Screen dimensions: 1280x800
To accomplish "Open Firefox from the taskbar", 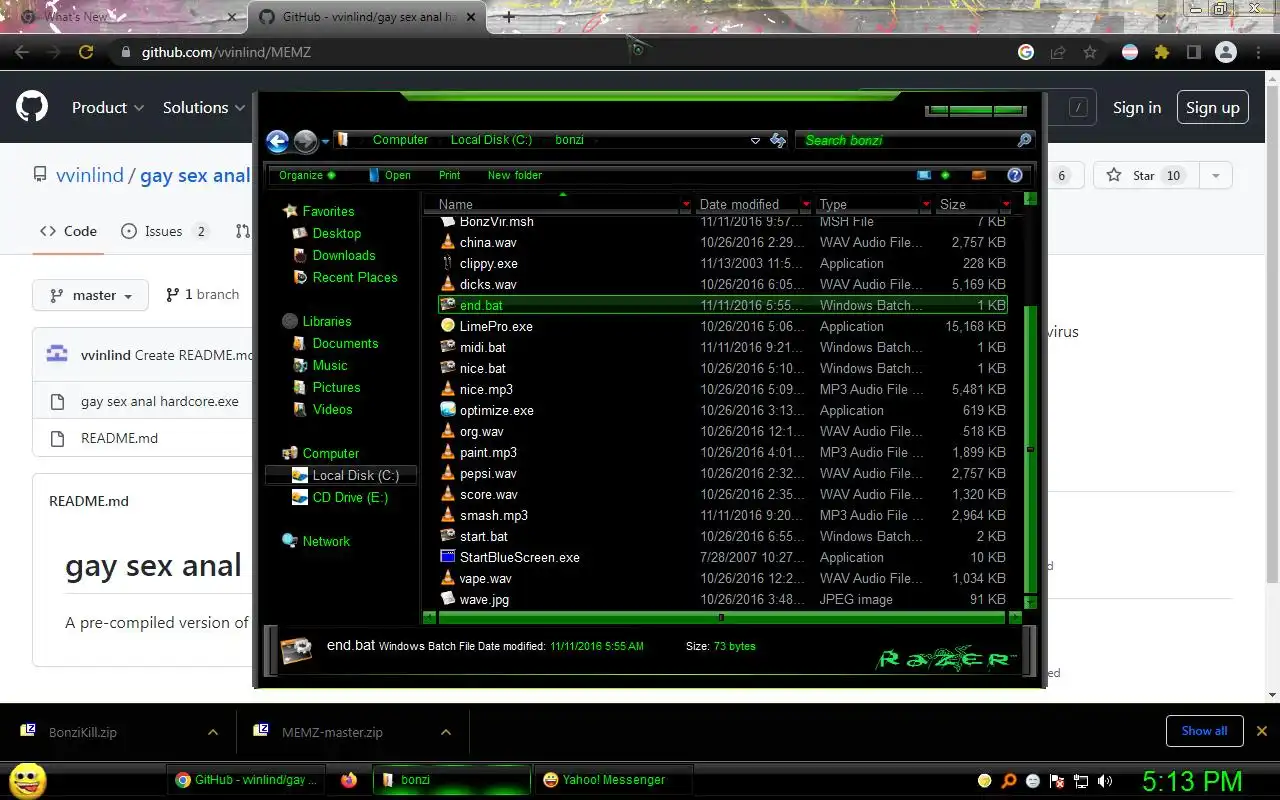I will [349, 780].
